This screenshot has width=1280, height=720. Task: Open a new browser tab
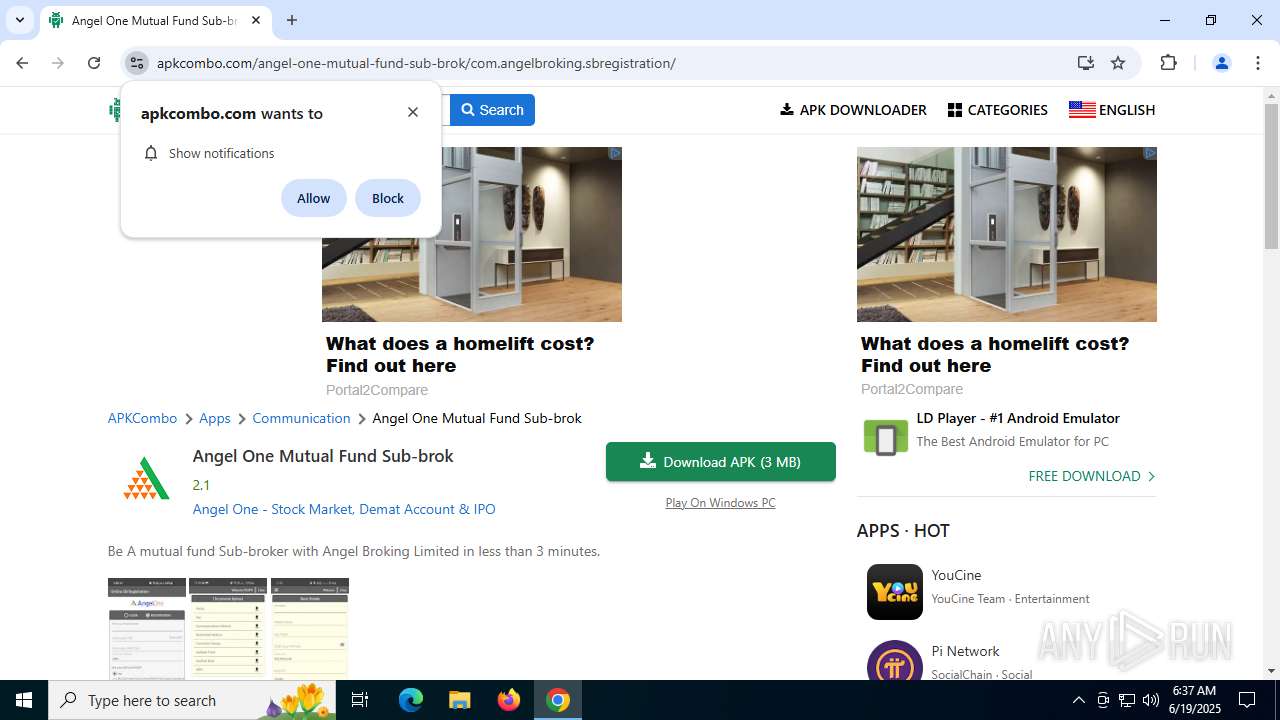tap(292, 20)
